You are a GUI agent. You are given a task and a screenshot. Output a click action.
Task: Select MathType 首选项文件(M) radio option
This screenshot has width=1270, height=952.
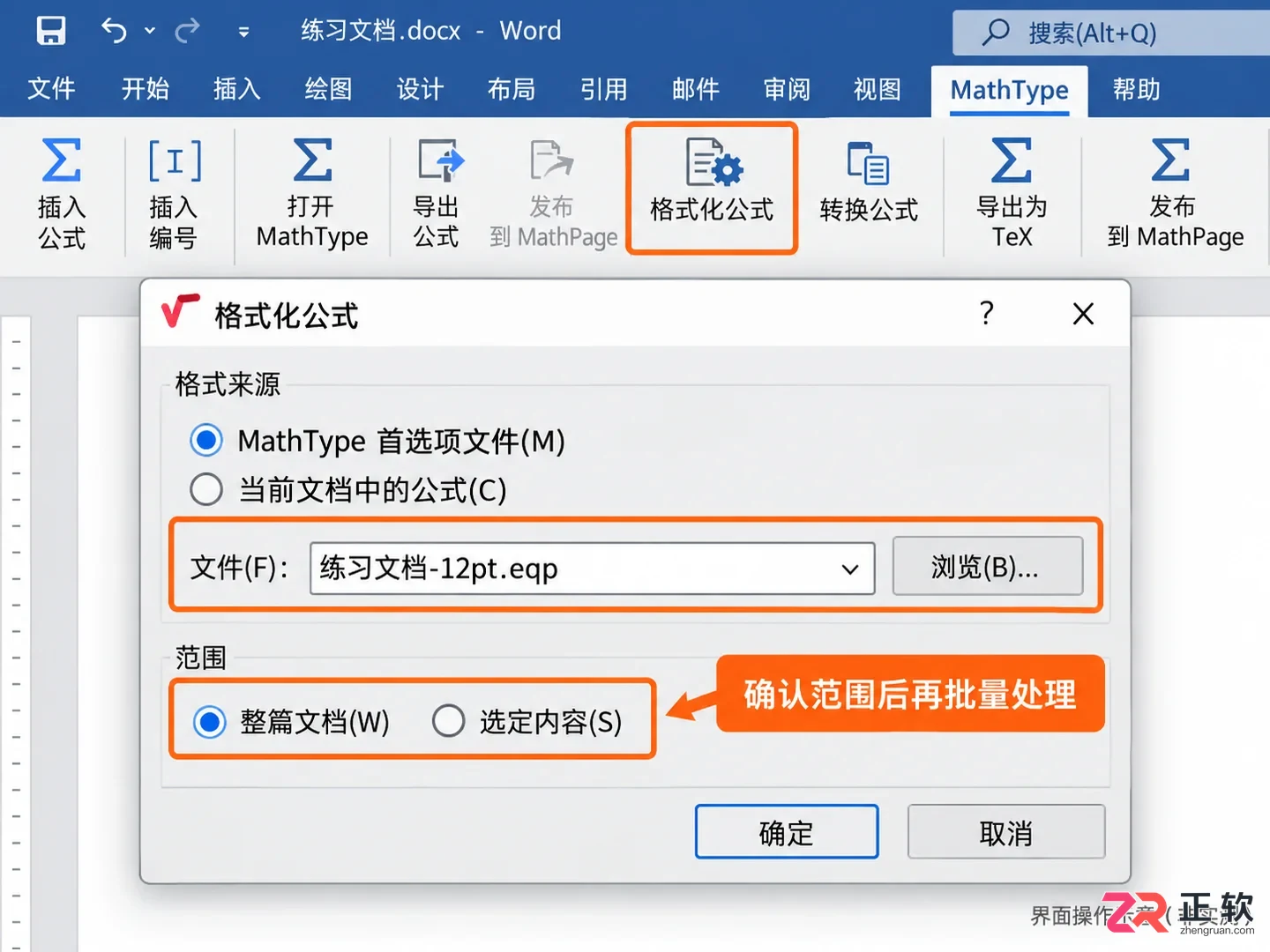[x=206, y=440]
